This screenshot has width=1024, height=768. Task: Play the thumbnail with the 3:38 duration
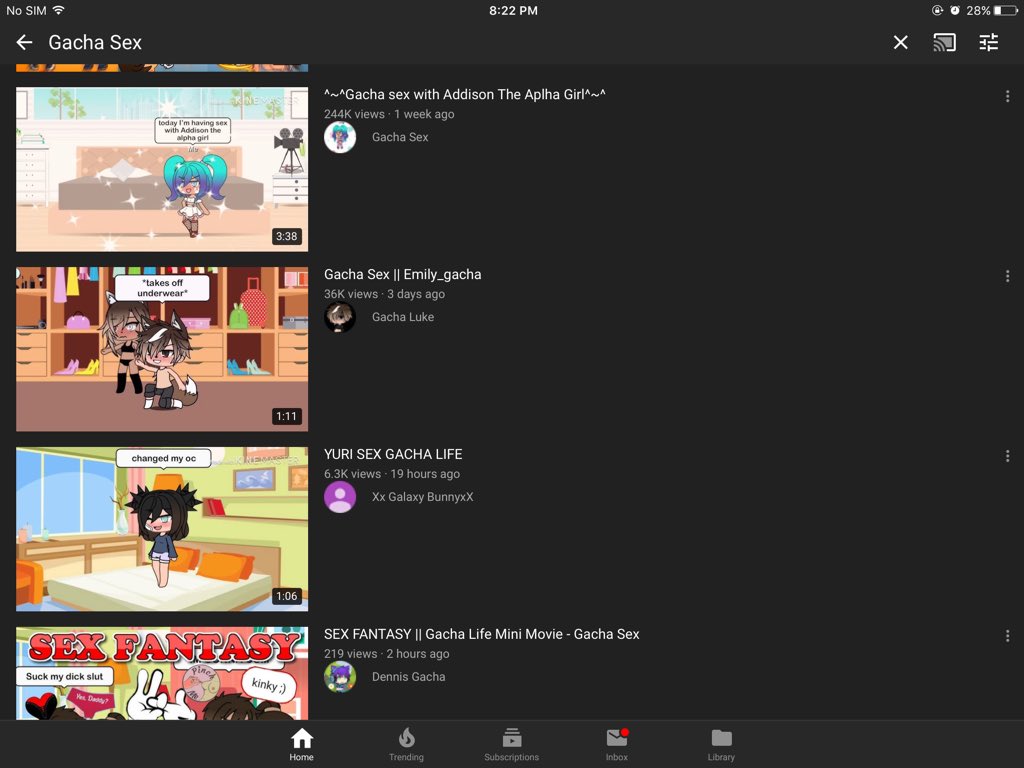tap(162, 169)
